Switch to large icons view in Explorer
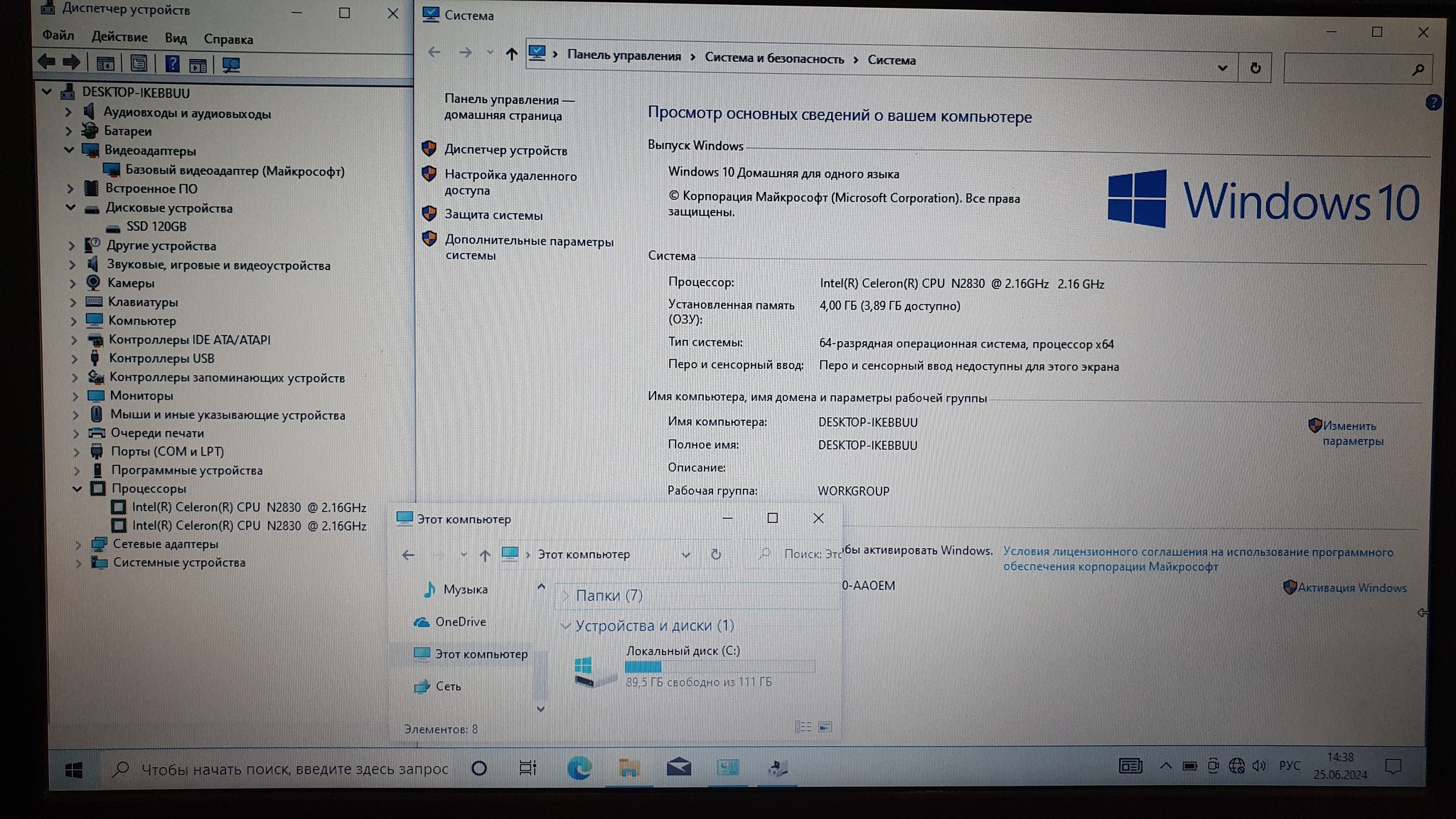The width and height of the screenshot is (1456, 819). tap(825, 727)
